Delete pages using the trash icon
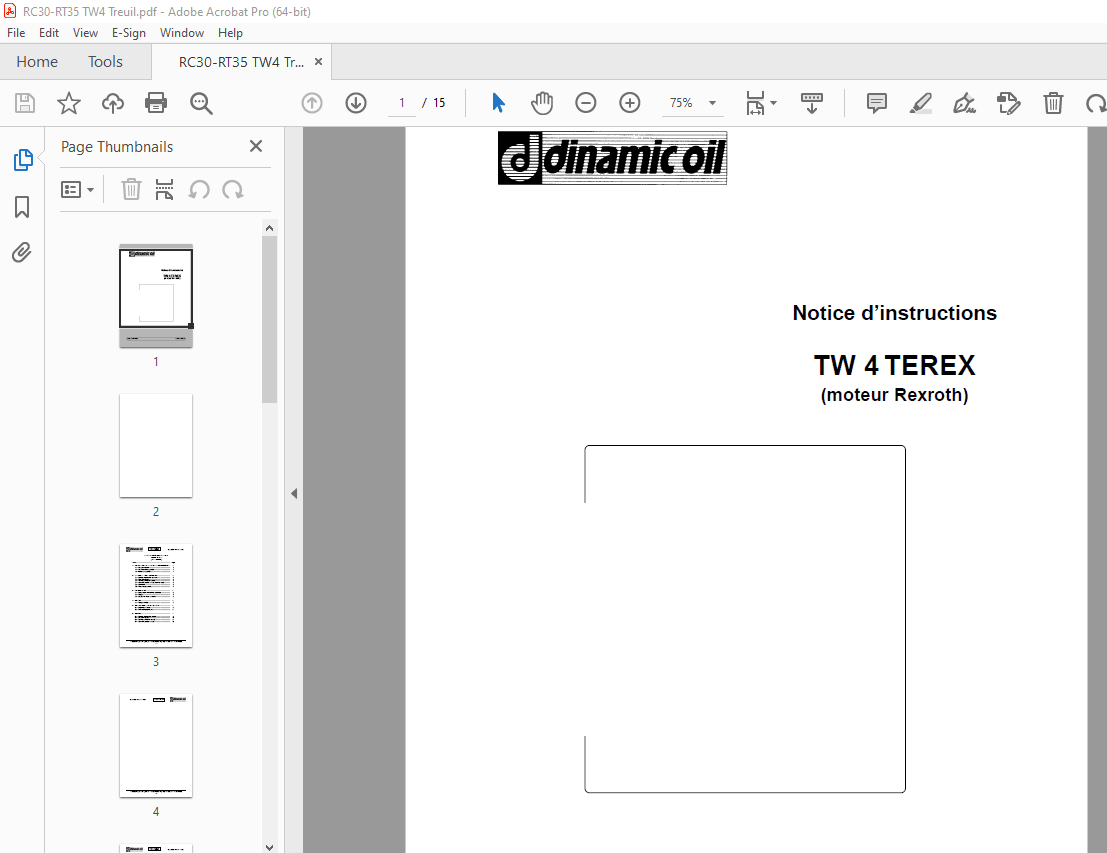 (x=131, y=189)
